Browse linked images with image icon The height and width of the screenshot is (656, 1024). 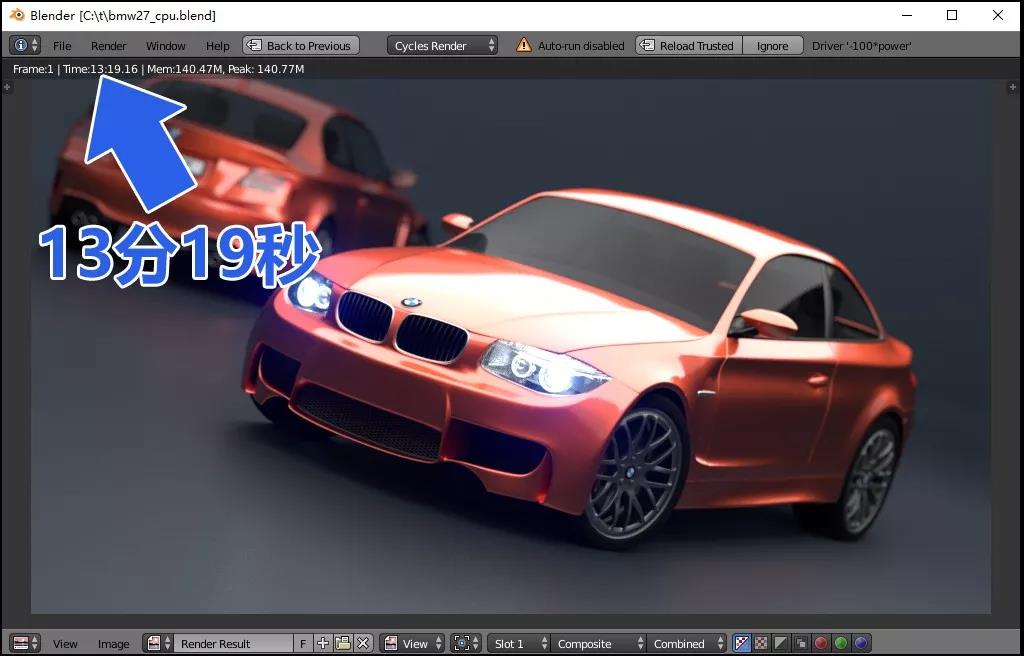pos(158,643)
